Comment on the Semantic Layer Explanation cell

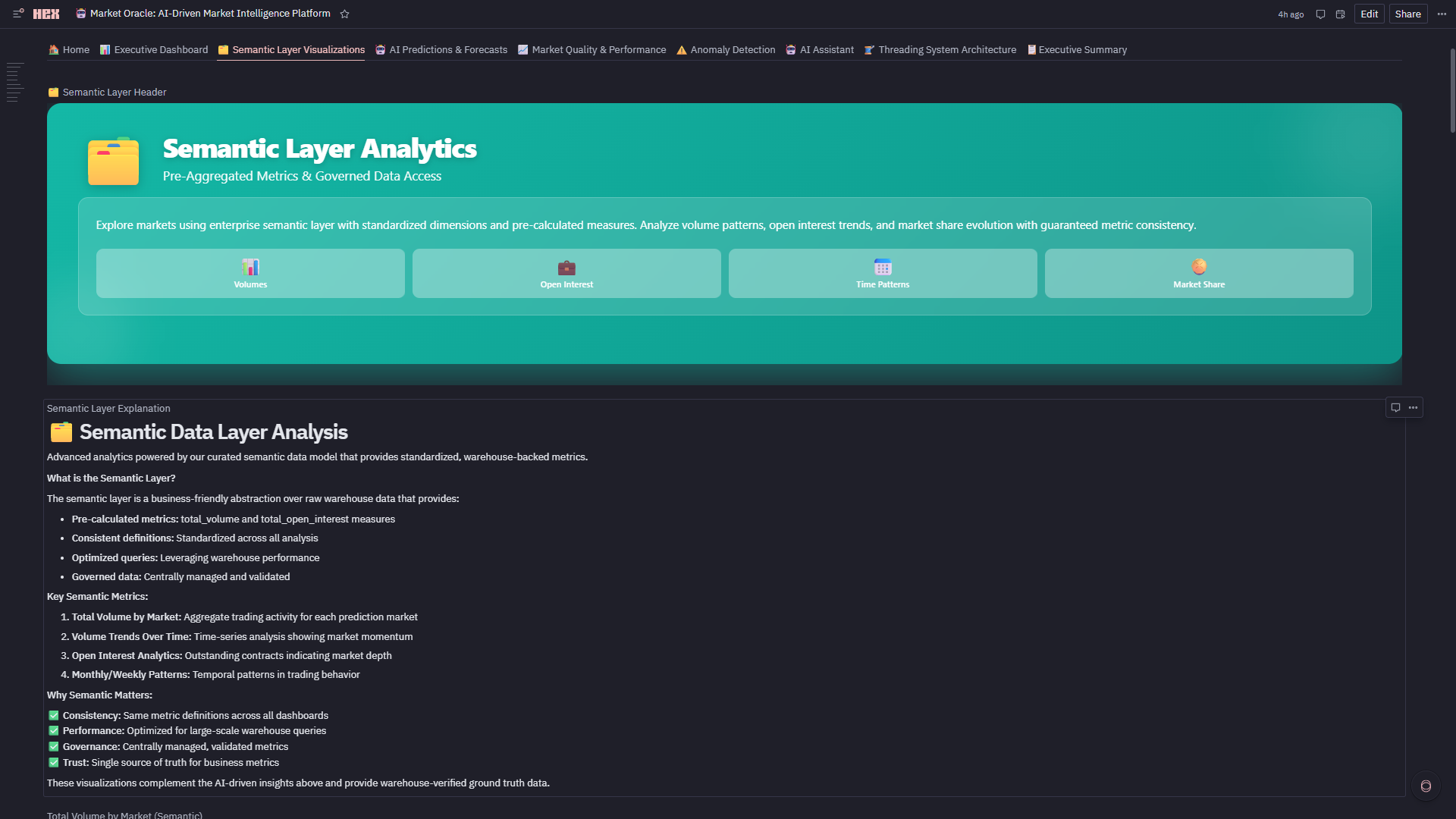(x=1395, y=408)
